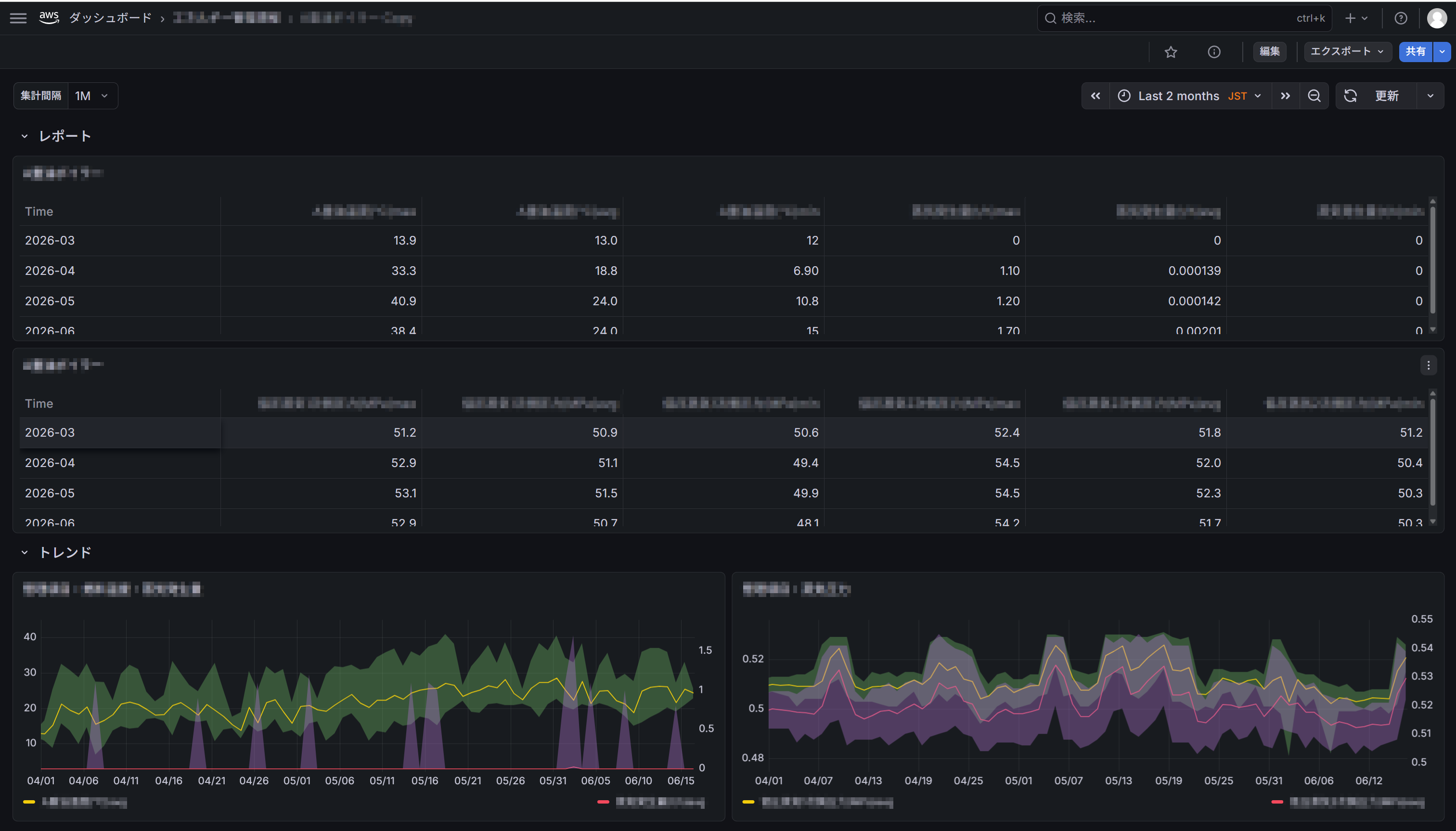Toggle the yellow legend series in left chart

pyautogui.click(x=75, y=802)
